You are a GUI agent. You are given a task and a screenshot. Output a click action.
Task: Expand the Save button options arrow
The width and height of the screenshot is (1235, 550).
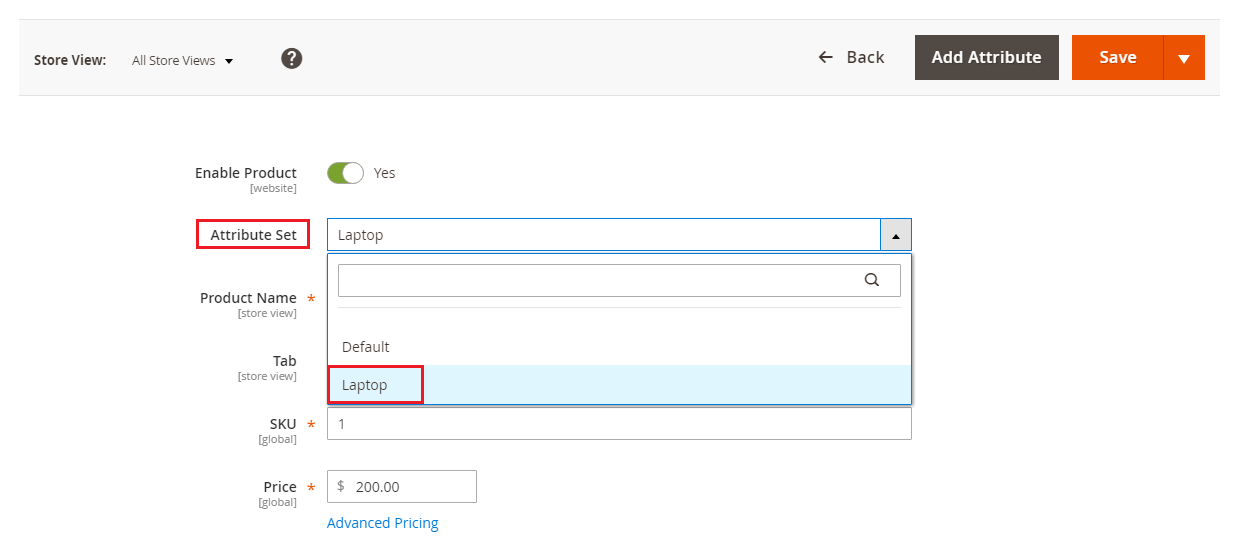point(1184,58)
